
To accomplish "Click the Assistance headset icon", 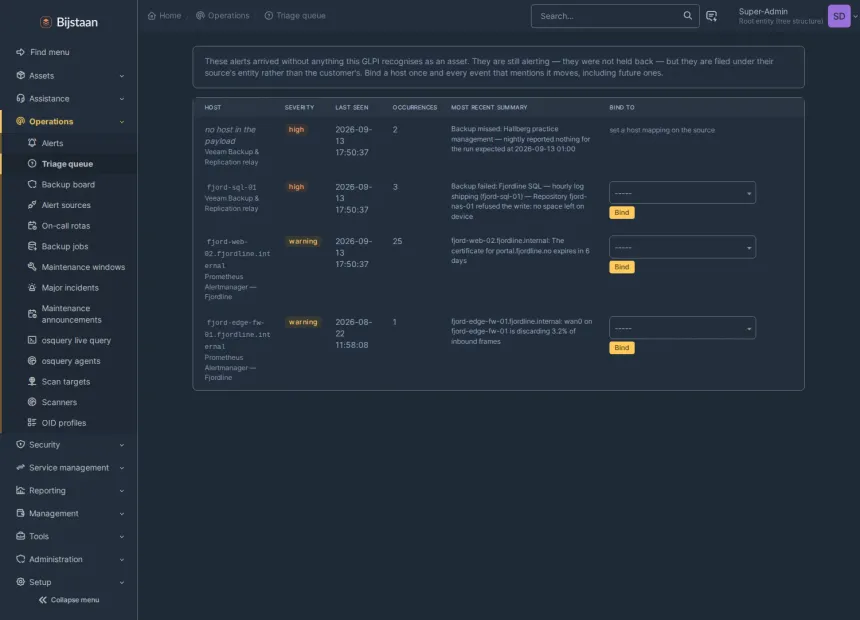I will coord(20,98).
